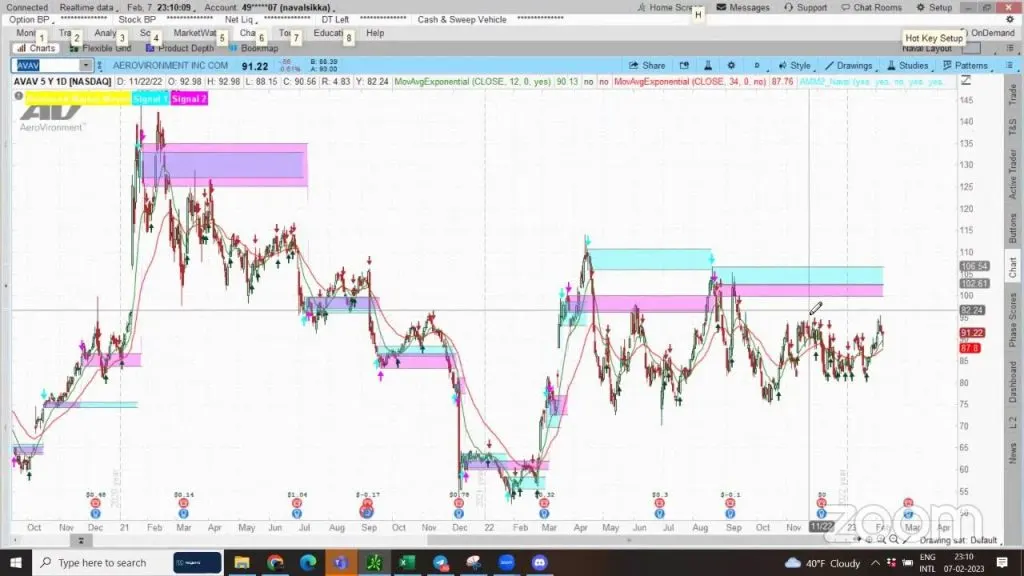The height and width of the screenshot is (576, 1024).
Task: Click the flask Edit Studies icon
Action: coord(707,65)
